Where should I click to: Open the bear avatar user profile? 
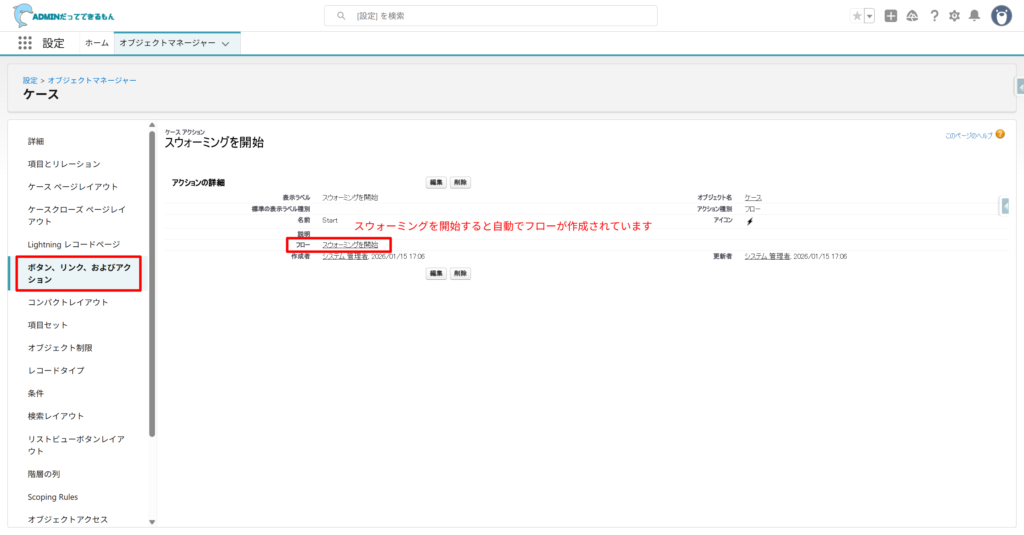click(1001, 16)
